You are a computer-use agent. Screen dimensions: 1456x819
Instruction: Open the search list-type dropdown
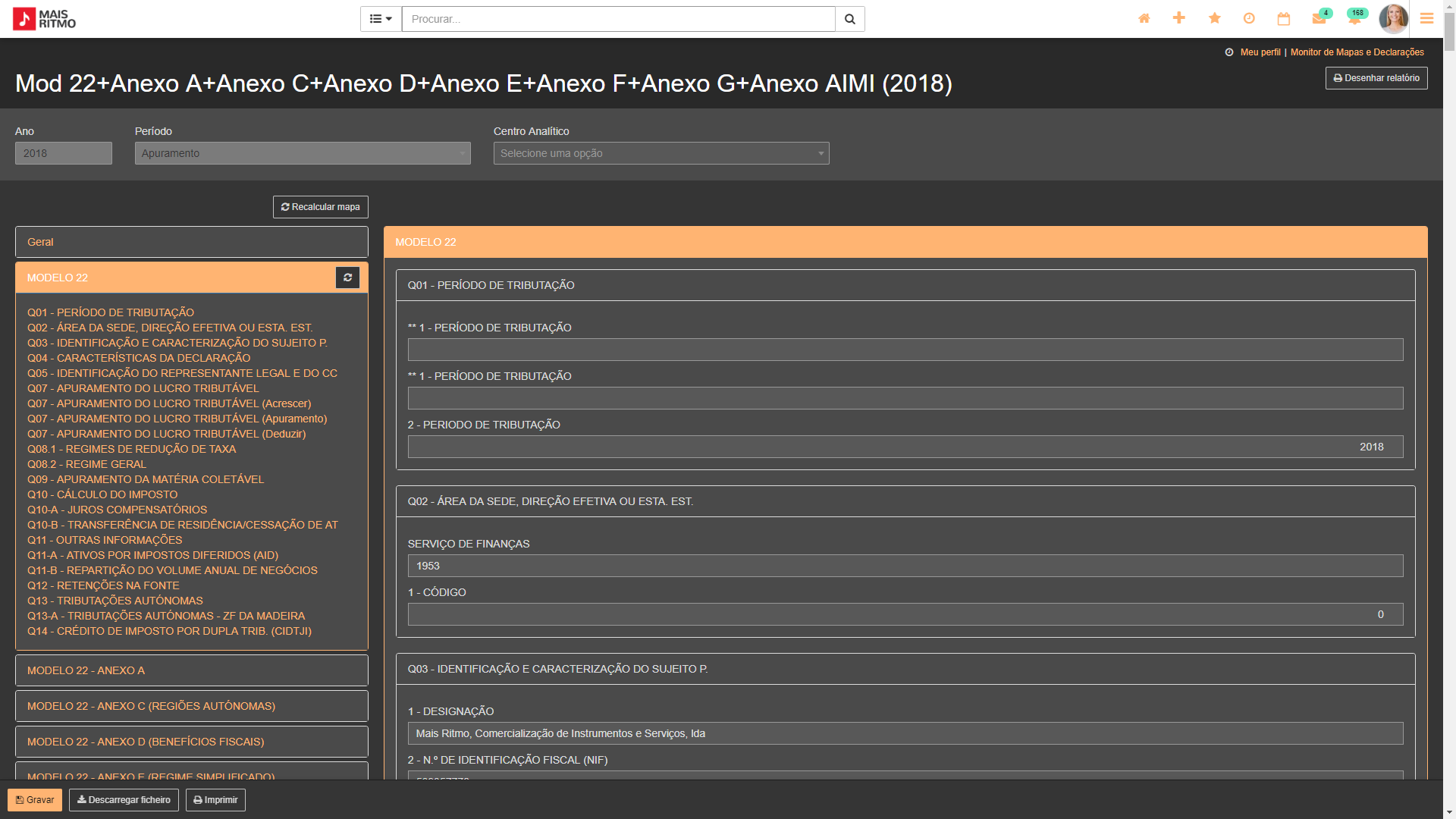381,19
